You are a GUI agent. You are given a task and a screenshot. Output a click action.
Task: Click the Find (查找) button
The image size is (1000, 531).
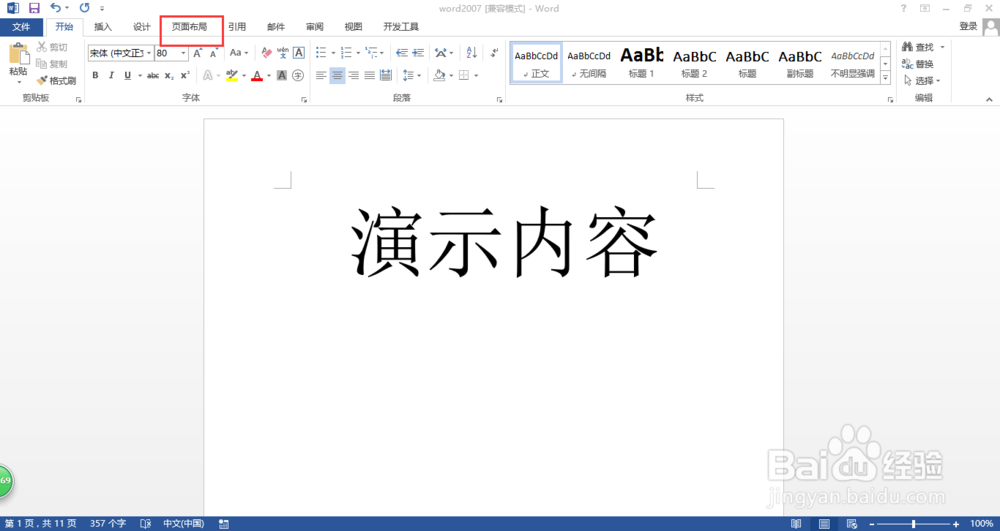918,47
